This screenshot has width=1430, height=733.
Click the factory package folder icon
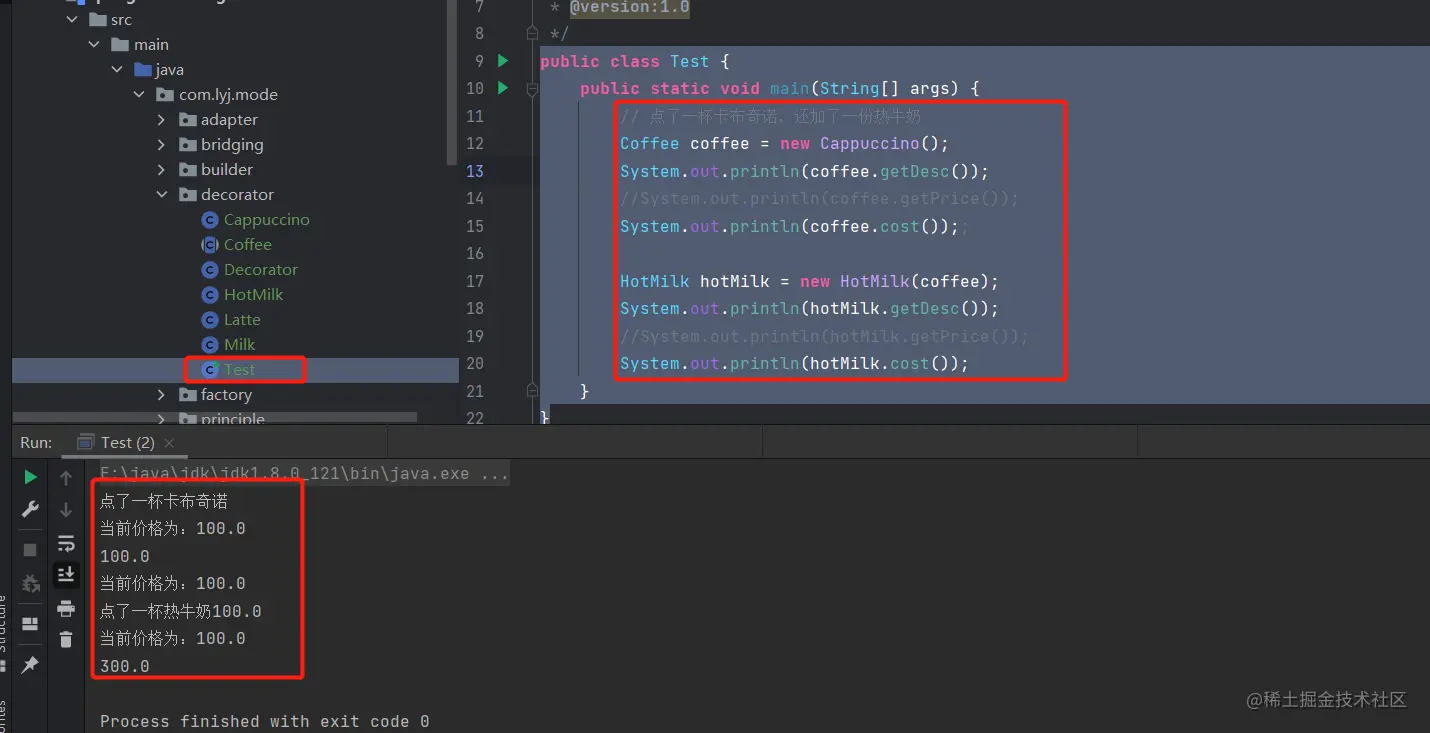[187, 395]
